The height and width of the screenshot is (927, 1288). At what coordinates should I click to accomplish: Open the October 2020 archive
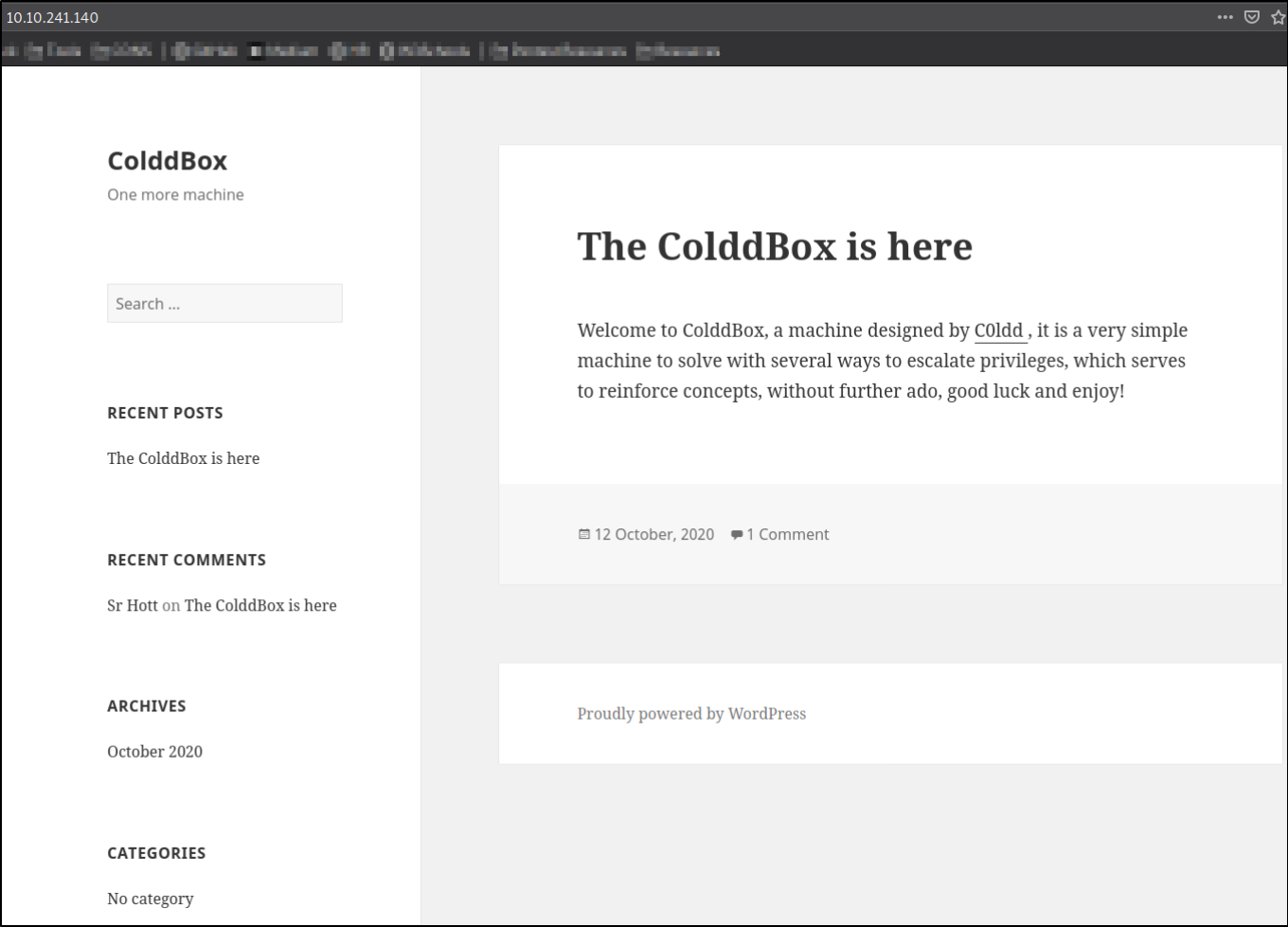(x=154, y=752)
